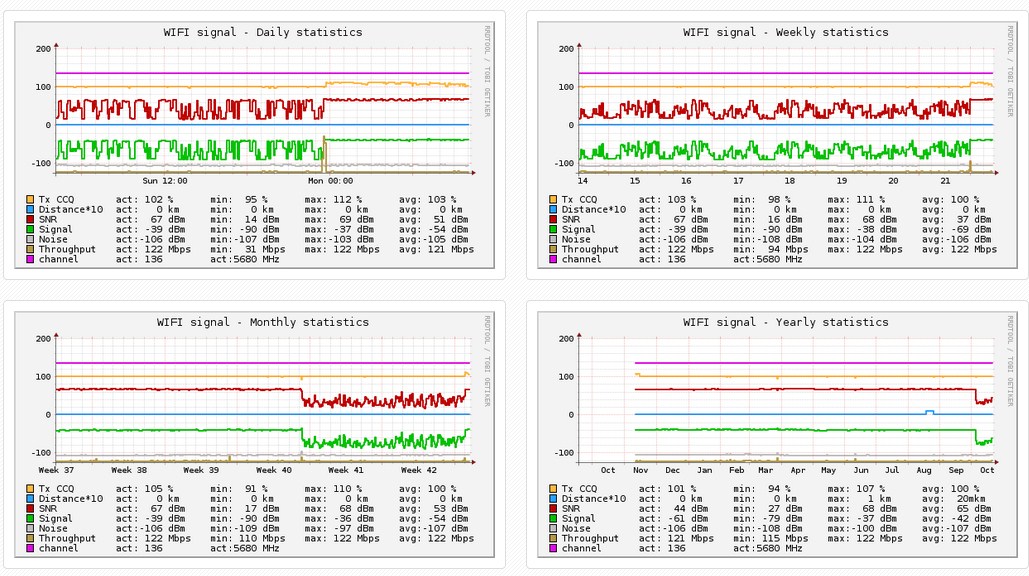Image resolution: width=1029 pixels, height=576 pixels.
Task: Click the "Nov" month label on Yearly graph
Action: point(640,470)
